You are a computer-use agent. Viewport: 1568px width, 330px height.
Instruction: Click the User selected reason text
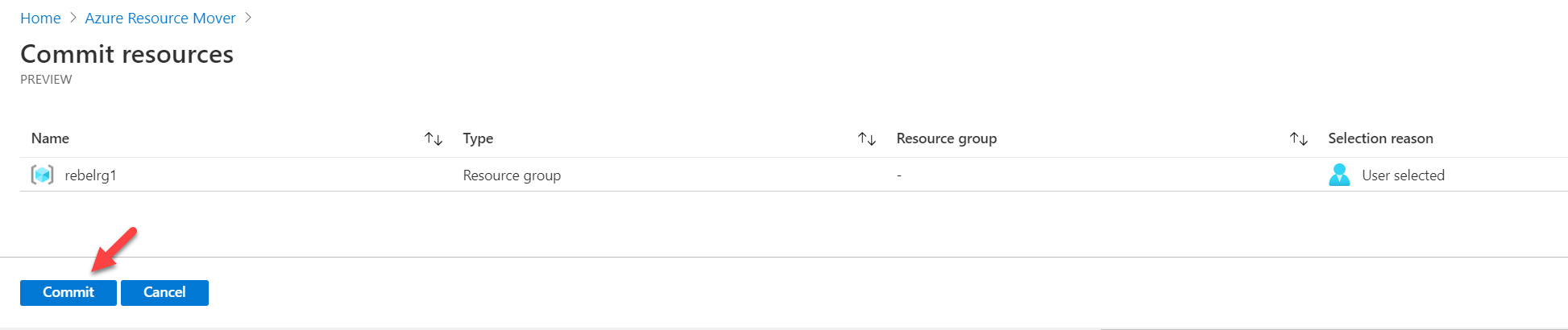click(1403, 175)
